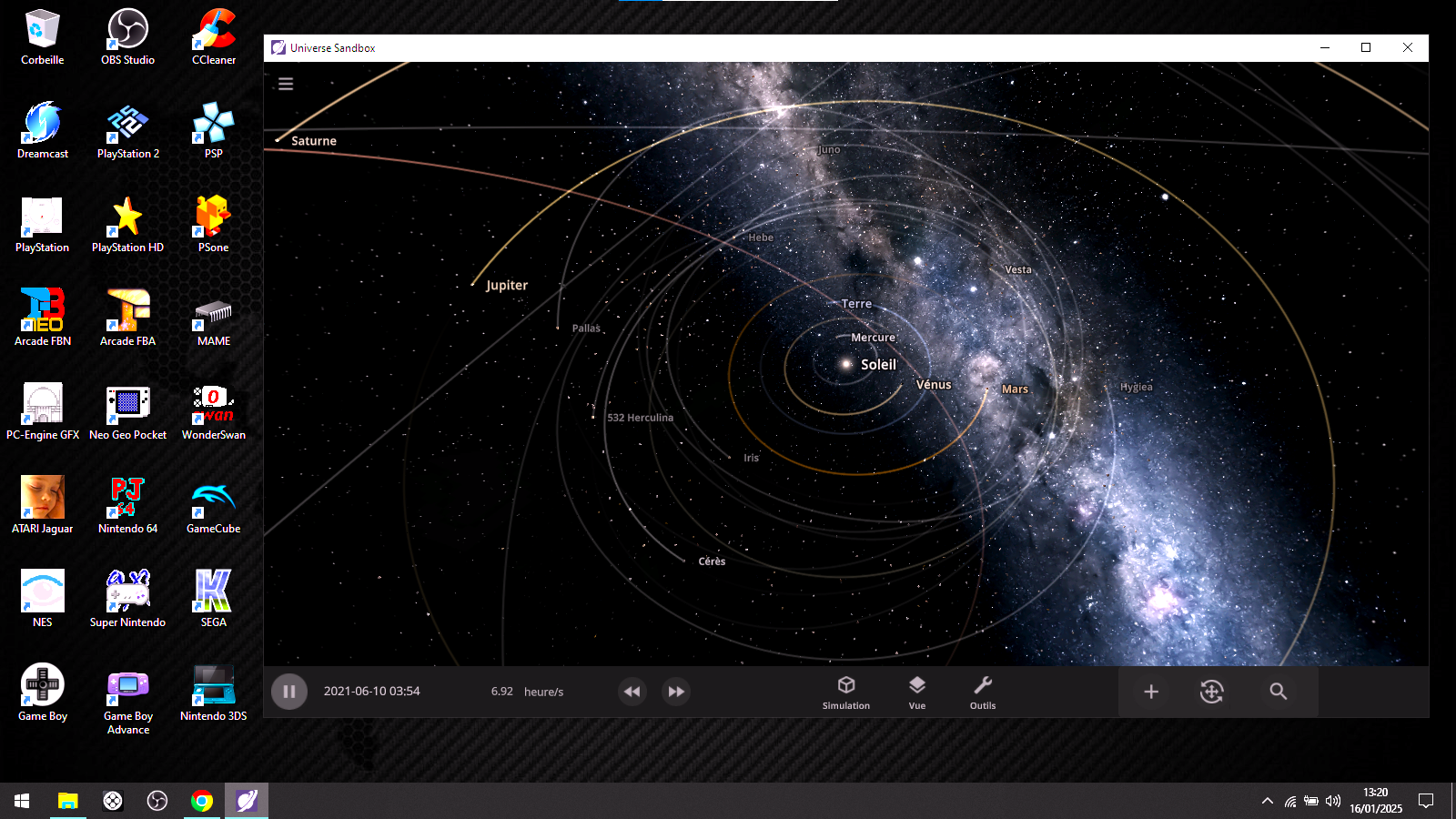
Task: Open the hamburger menu in Universe Sandbox
Action: pos(286,84)
